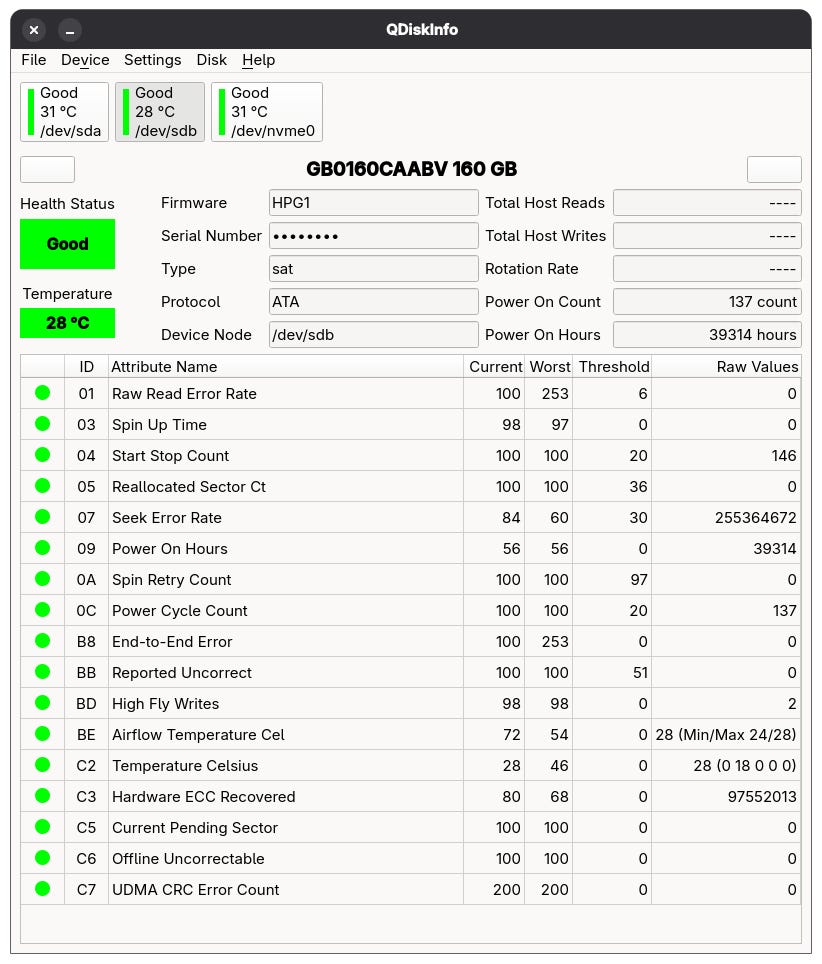822x964 pixels.
Task: Select the Reallocated Sector Ct threshold 36
Action: [x=638, y=487]
